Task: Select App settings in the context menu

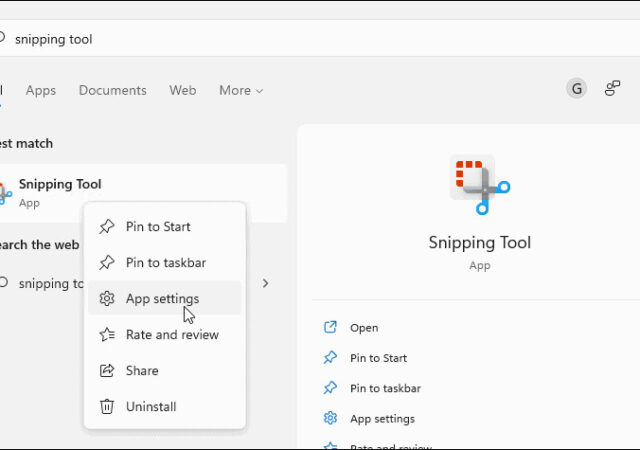Action: [164, 298]
